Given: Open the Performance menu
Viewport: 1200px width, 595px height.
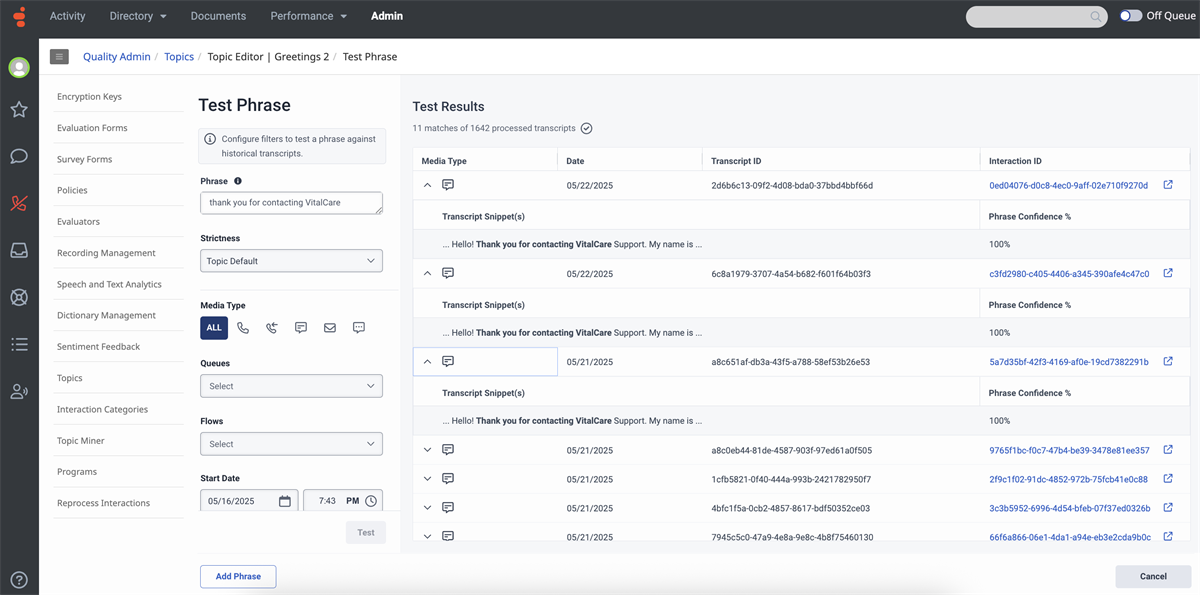Looking at the screenshot, I should tap(308, 16).
